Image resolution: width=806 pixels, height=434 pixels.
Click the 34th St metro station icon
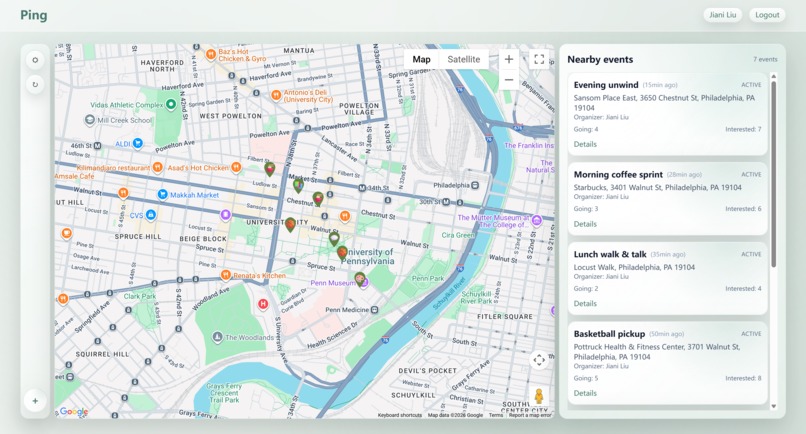pyautogui.click(x=362, y=188)
